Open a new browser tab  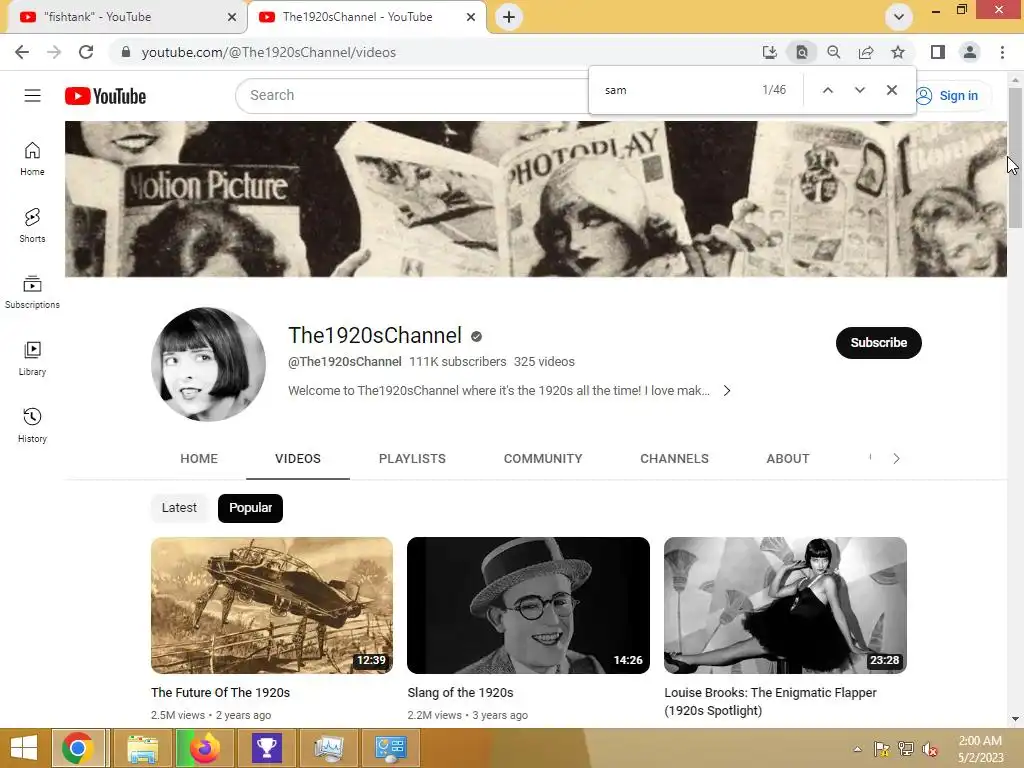coord(509,17)
